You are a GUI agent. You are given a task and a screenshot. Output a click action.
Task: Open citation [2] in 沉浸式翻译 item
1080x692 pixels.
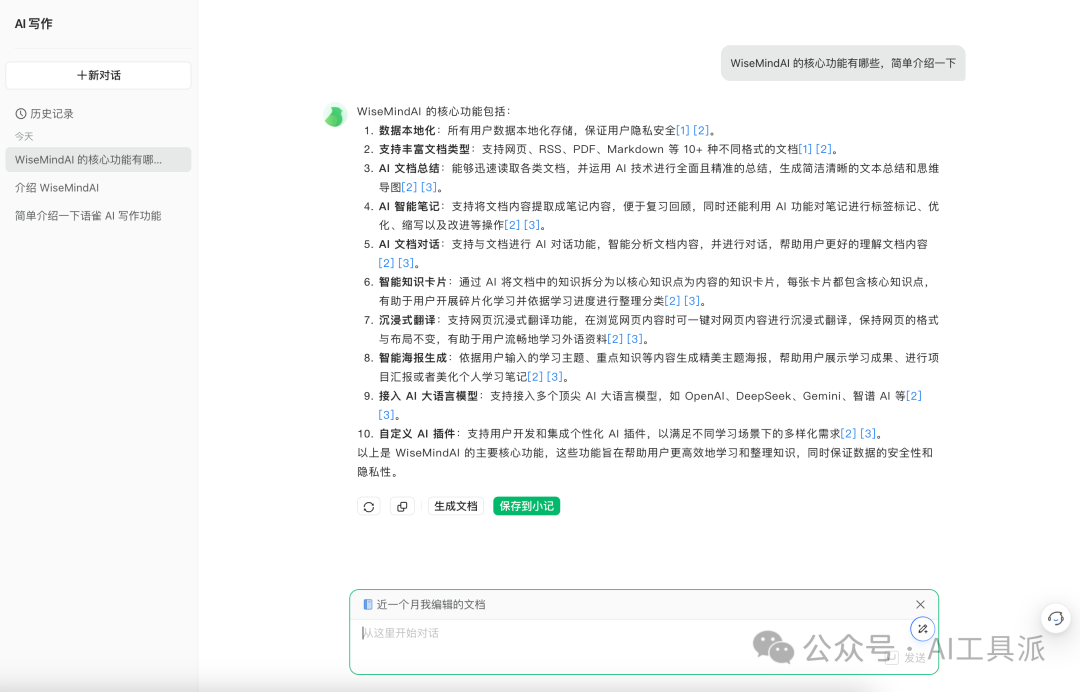(615, 339)
